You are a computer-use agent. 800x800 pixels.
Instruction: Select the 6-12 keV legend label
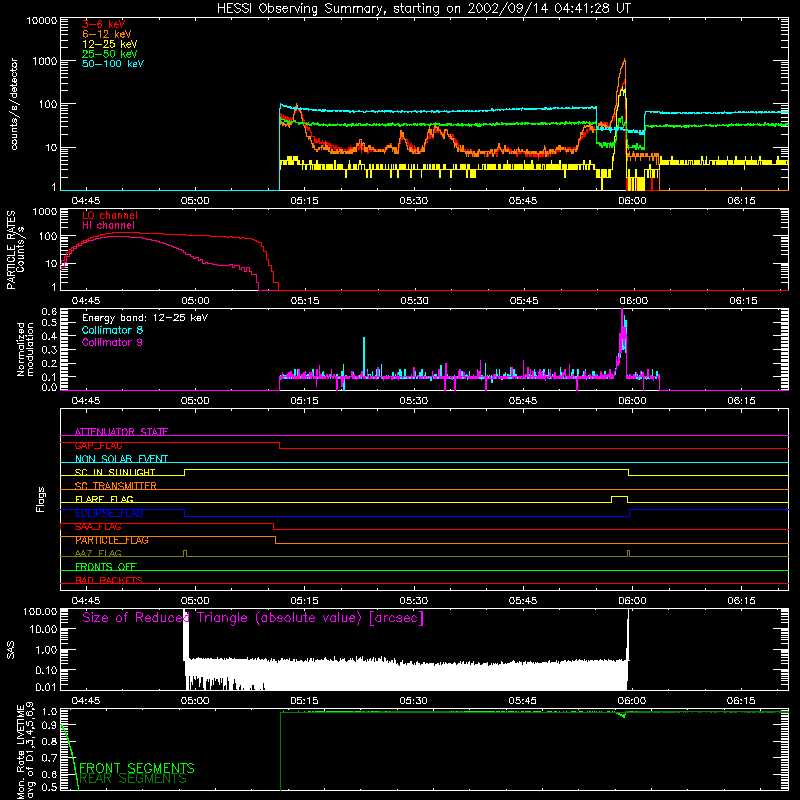pyautogui.click(x=106, y=34)
